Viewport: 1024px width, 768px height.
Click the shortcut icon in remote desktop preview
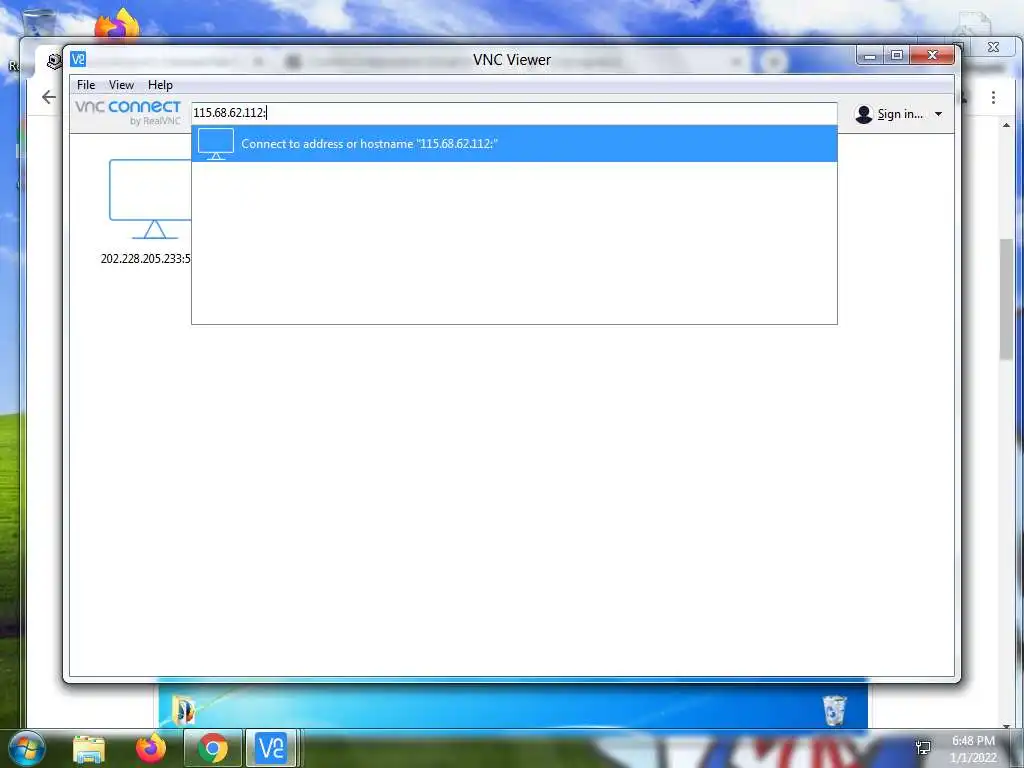[x=184, y=711]
